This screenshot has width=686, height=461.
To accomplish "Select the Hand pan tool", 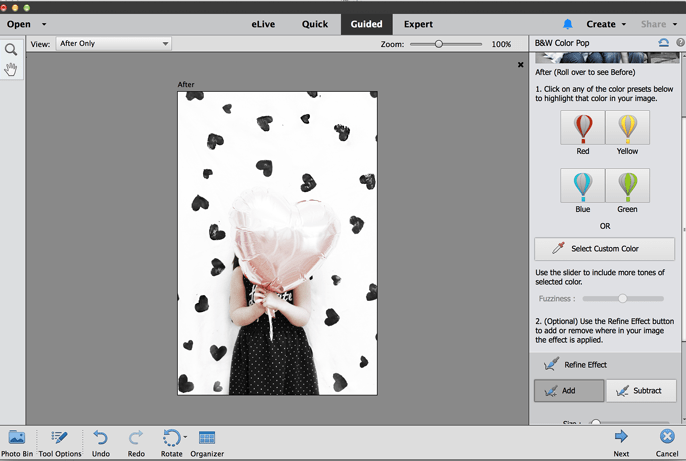I will point(11,69).
